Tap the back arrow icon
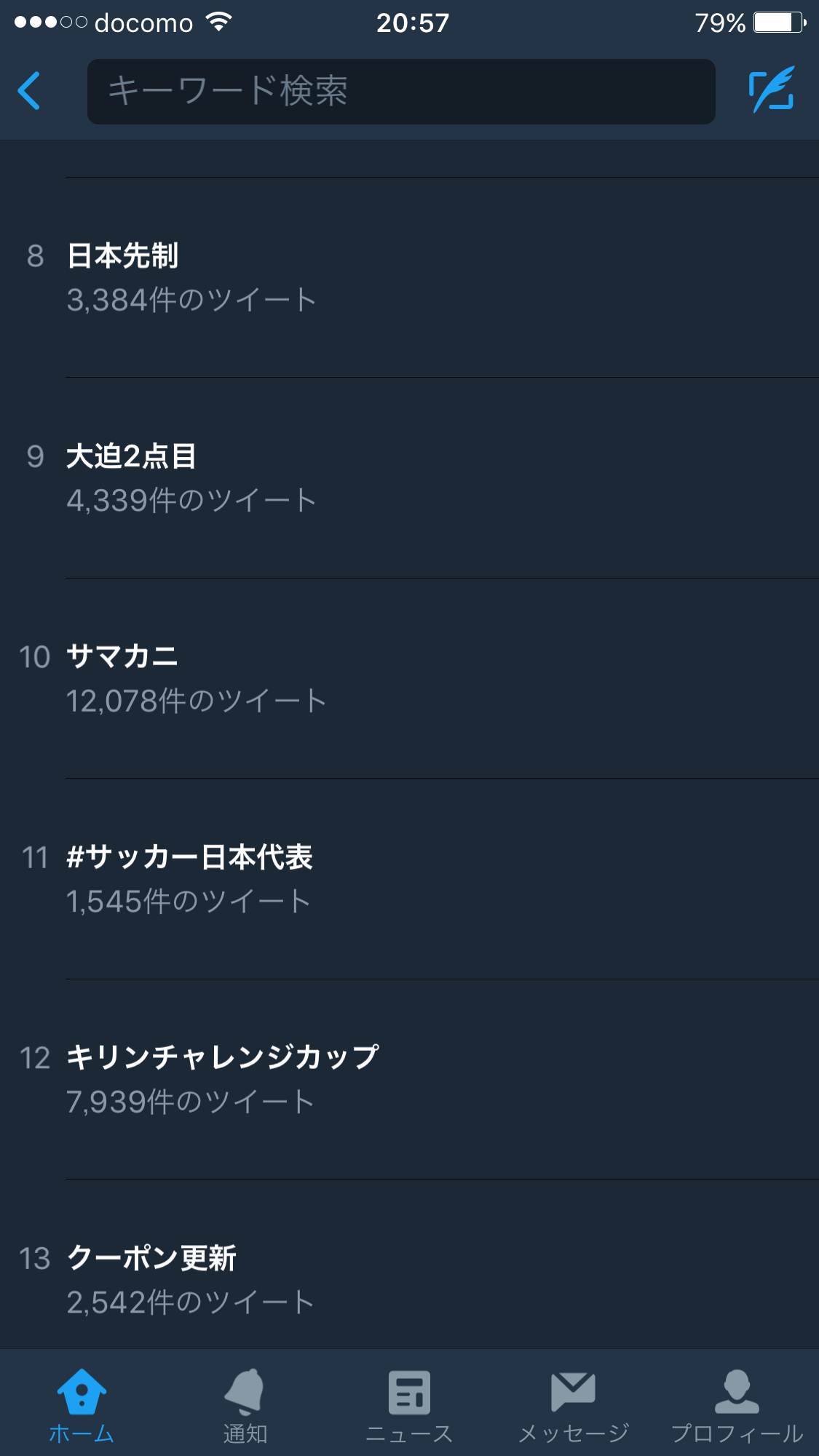Viewport: 819px width, 1456px height. coord(29,91)
